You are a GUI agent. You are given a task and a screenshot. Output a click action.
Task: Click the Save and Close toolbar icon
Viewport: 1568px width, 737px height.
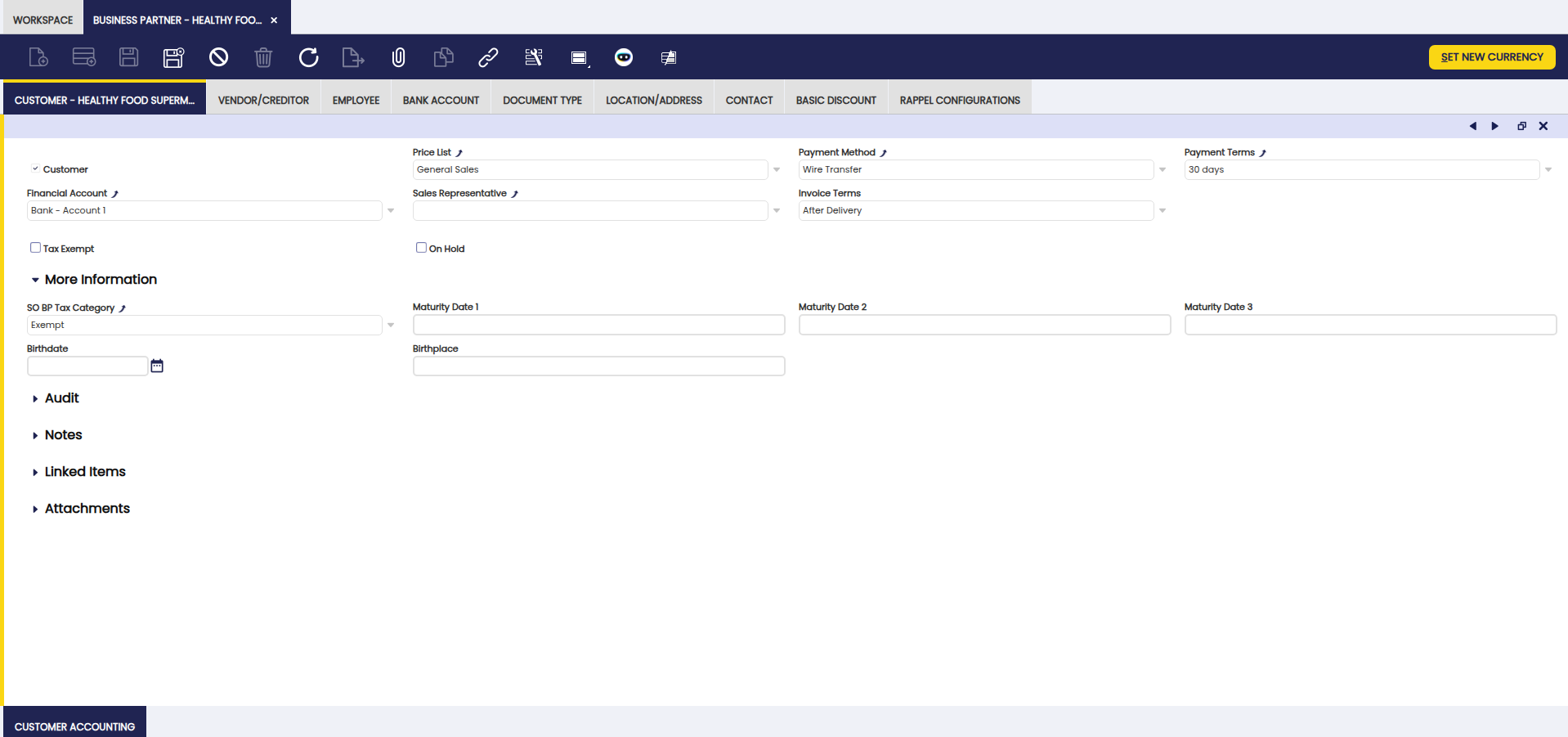[173, 57]
